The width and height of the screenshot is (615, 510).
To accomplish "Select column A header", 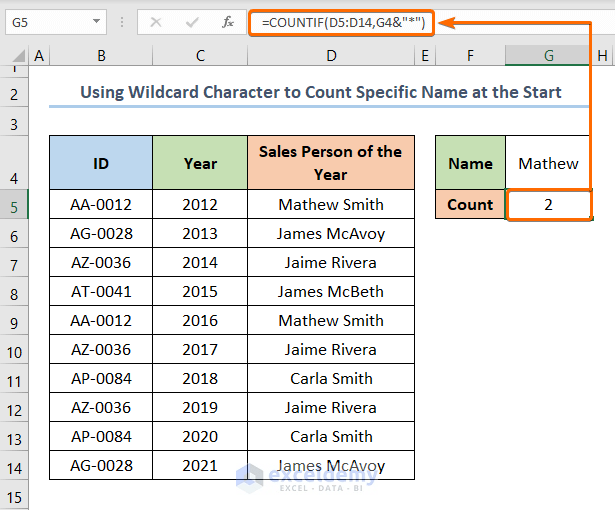I will [39, 56].
